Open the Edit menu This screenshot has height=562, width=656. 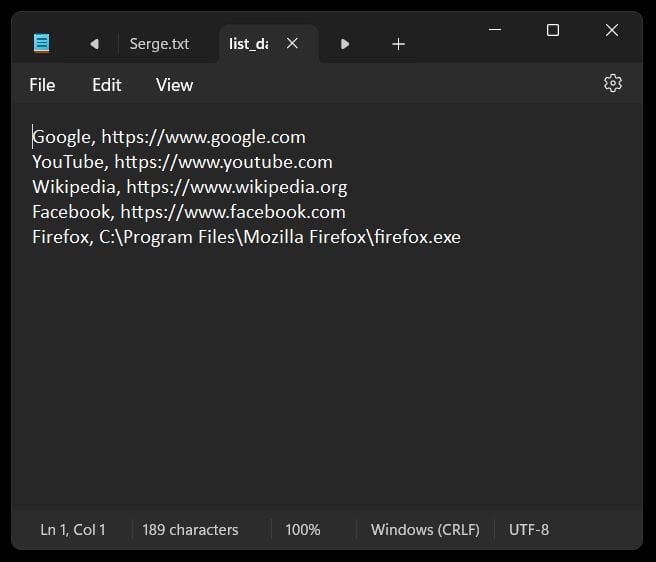(x=107, y=85)
